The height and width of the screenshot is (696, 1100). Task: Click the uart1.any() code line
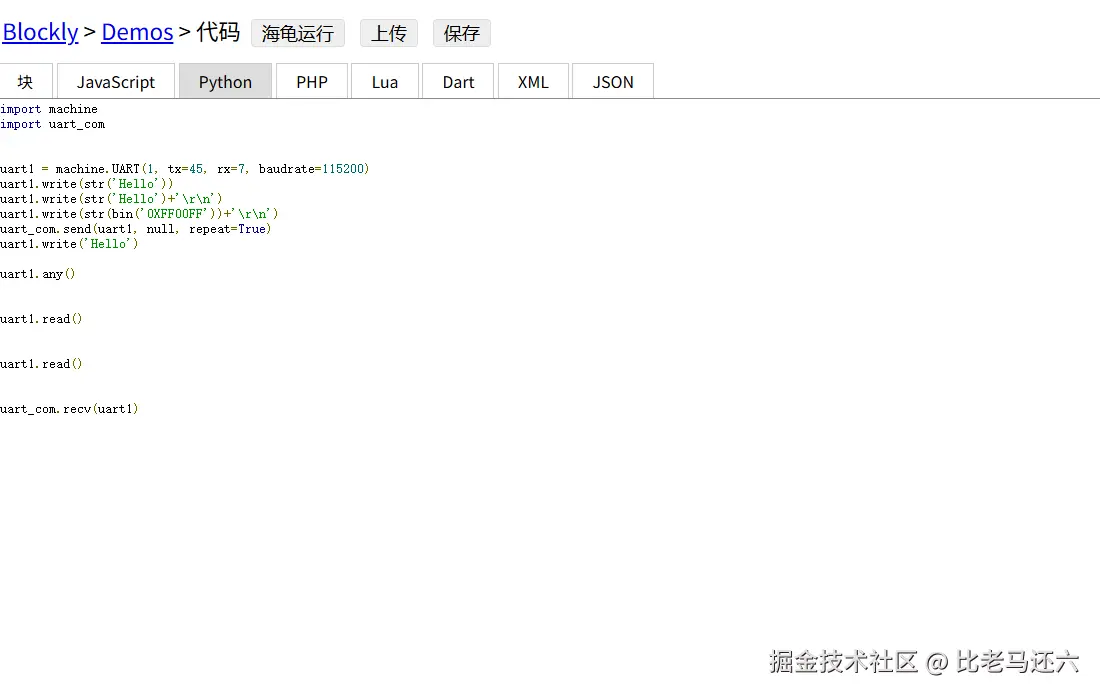(x=38, y=273)
